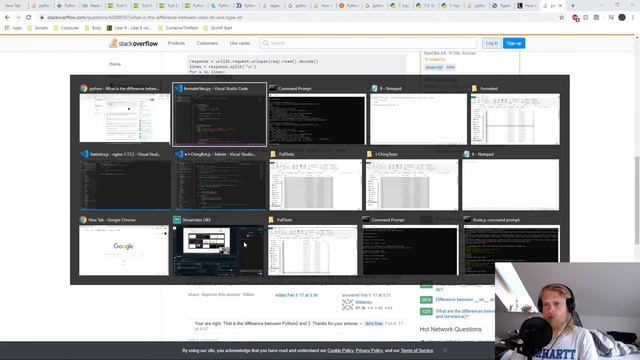
Task: Focus the Stack Overflow search box
Action: [369, 43]
